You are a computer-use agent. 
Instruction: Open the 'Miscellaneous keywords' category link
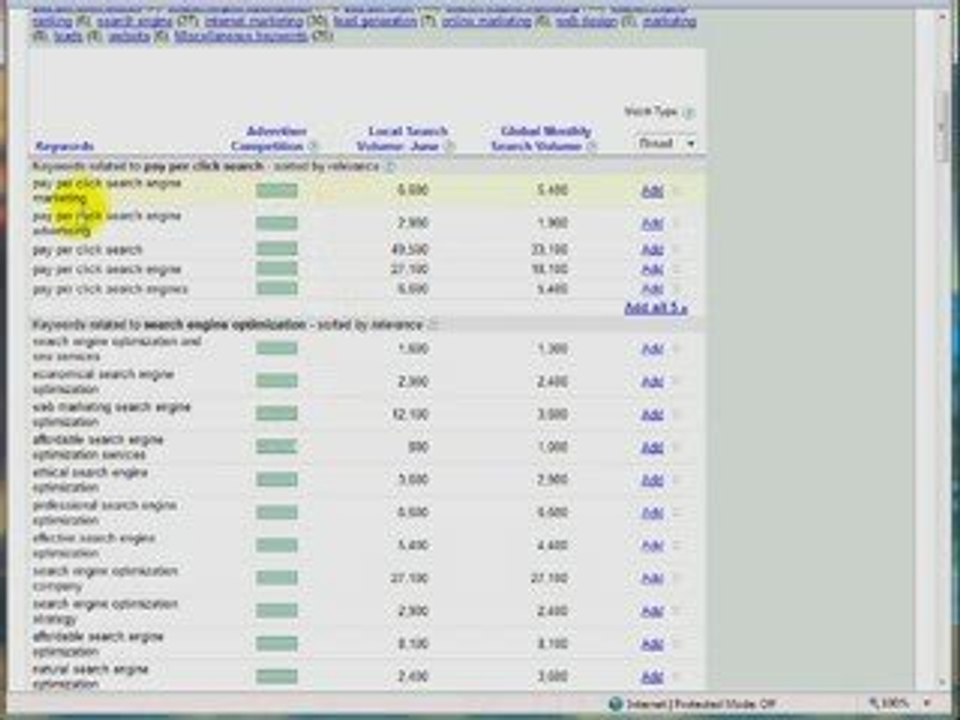coord(241,36)
